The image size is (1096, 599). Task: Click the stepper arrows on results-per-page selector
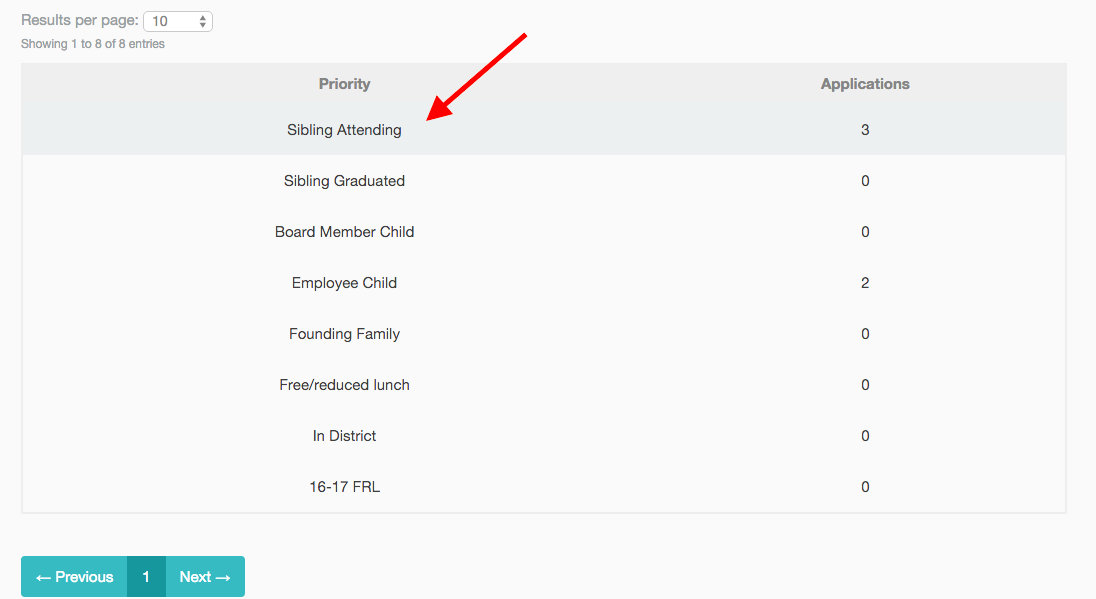(x=202, y=22)
